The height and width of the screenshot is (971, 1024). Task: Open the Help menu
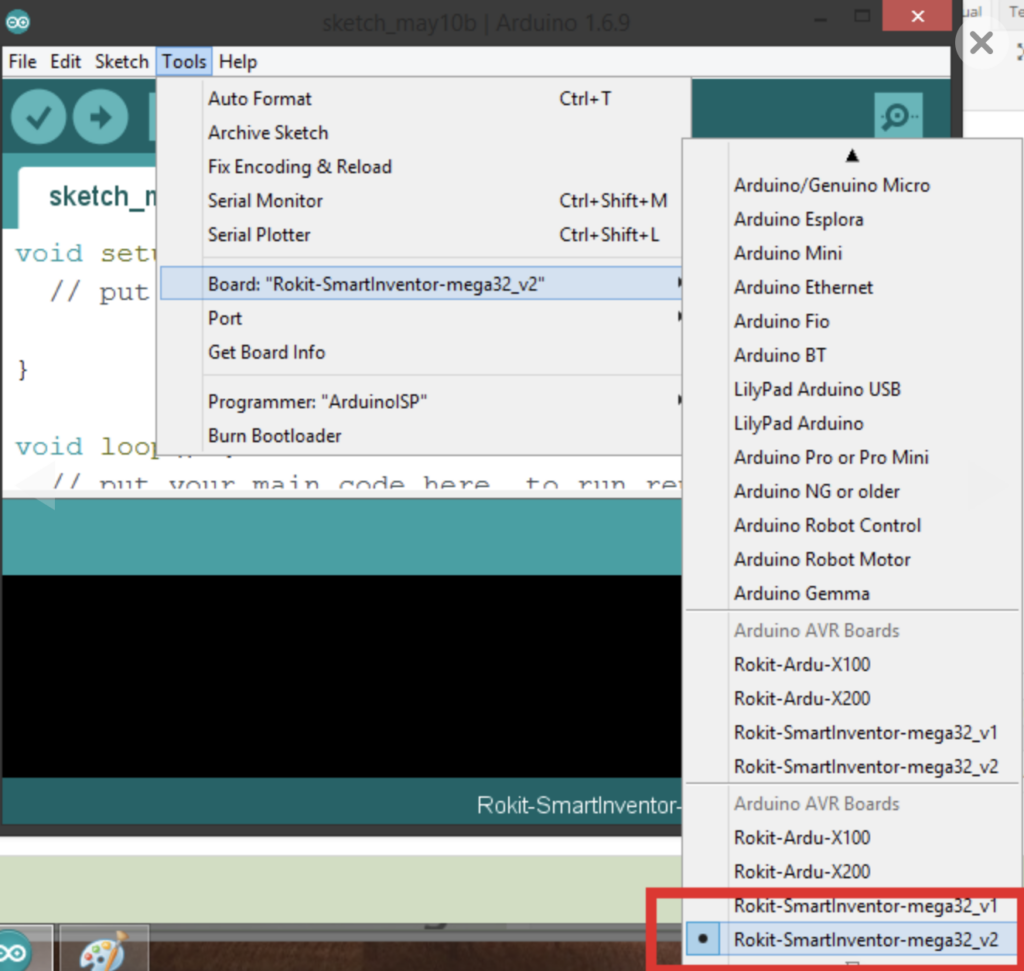click(x=238, y=62)
